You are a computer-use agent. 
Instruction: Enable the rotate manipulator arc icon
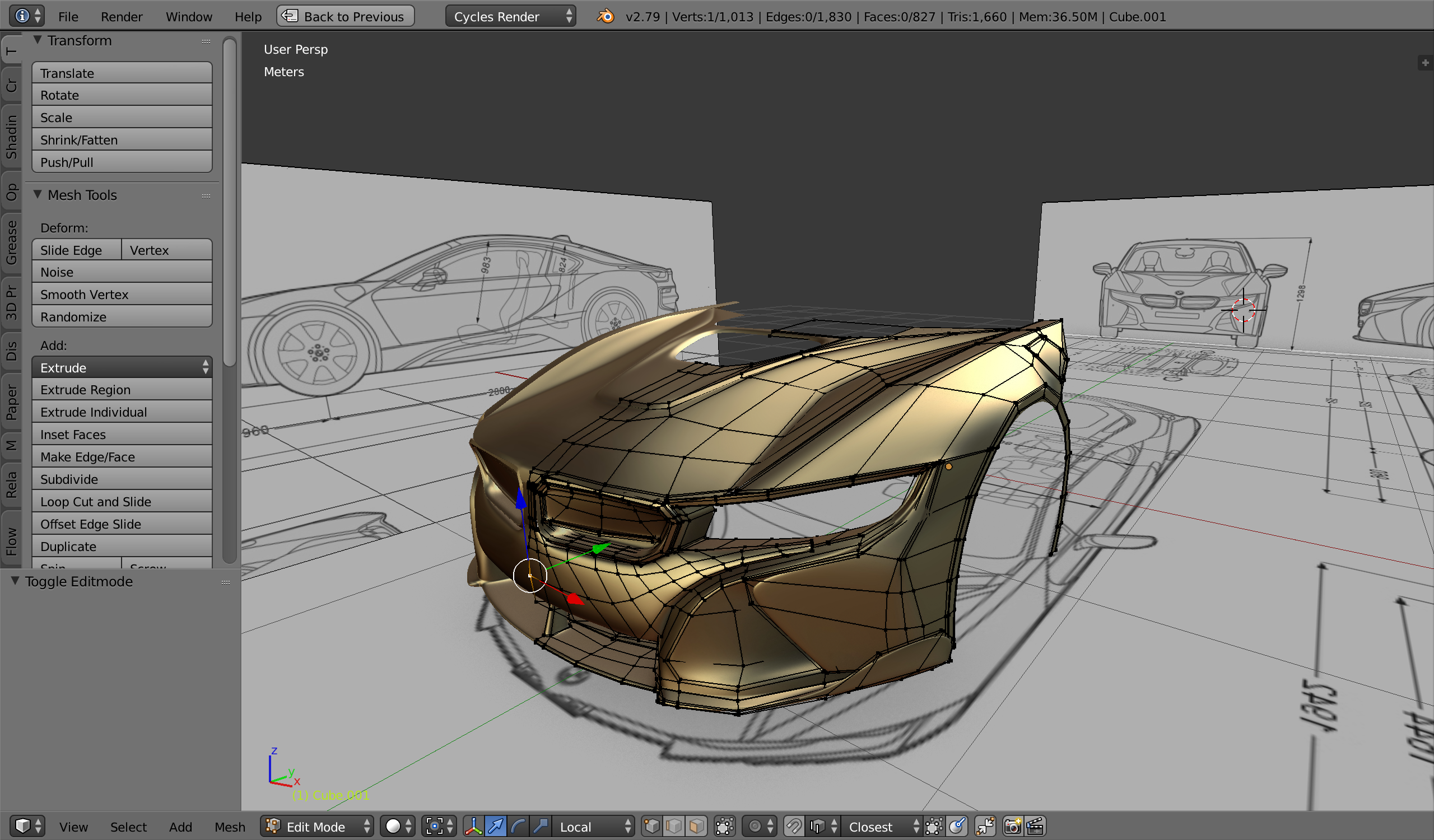(x=518, y=827)
